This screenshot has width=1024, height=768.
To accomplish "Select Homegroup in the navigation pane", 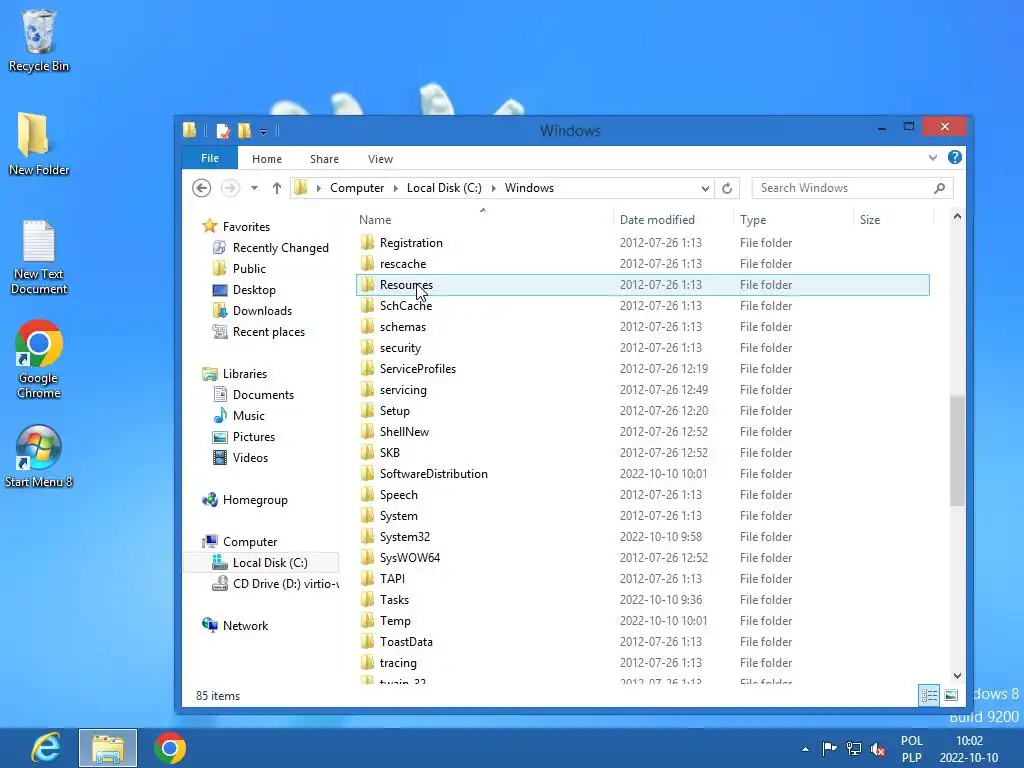I will tap(255, 500).
